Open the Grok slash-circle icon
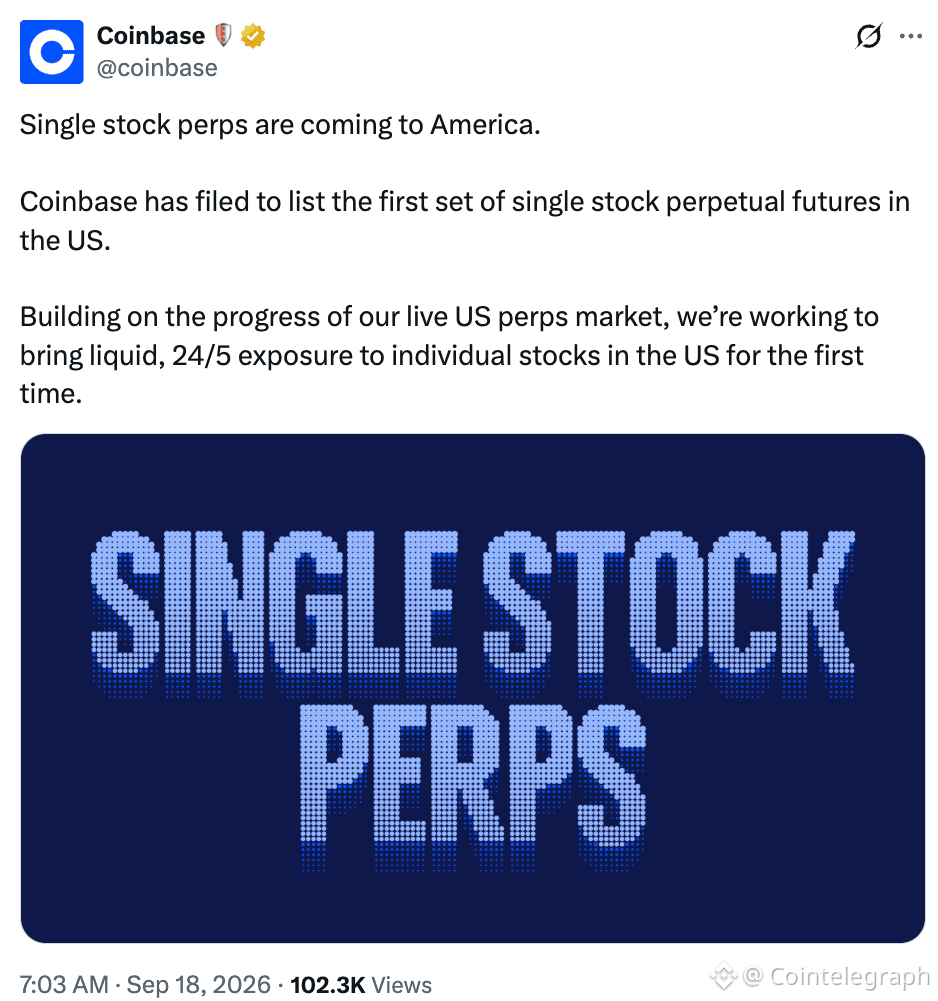The image size is (938, 1001). [868, 36]
